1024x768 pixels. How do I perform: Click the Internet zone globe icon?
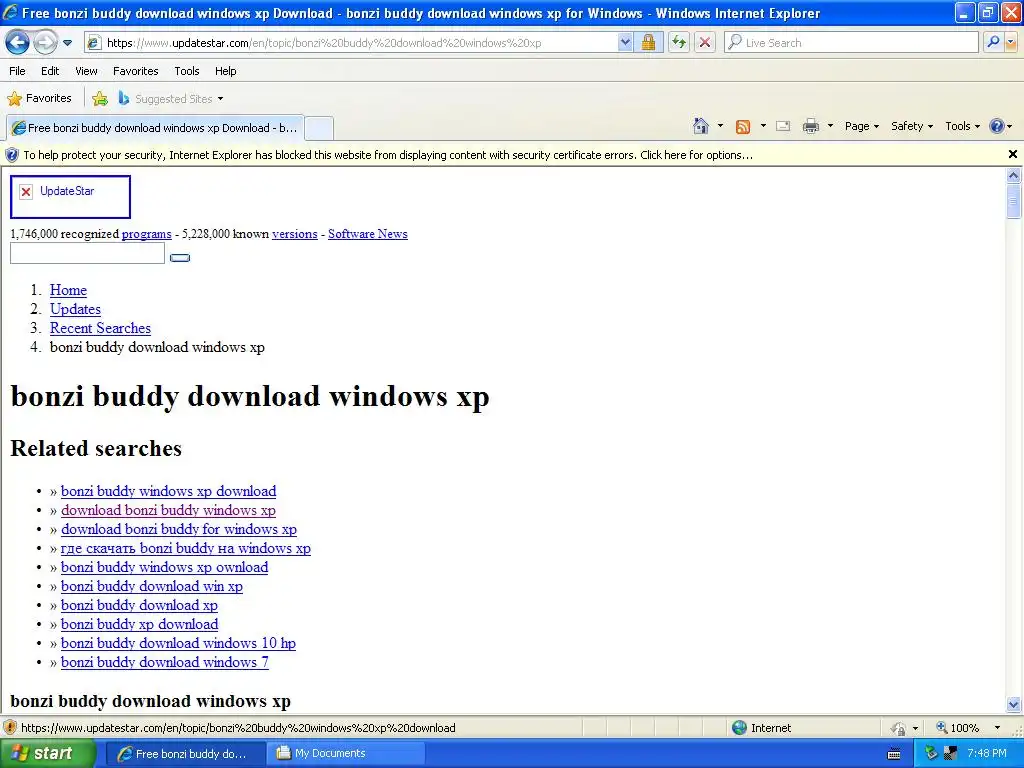739,728
